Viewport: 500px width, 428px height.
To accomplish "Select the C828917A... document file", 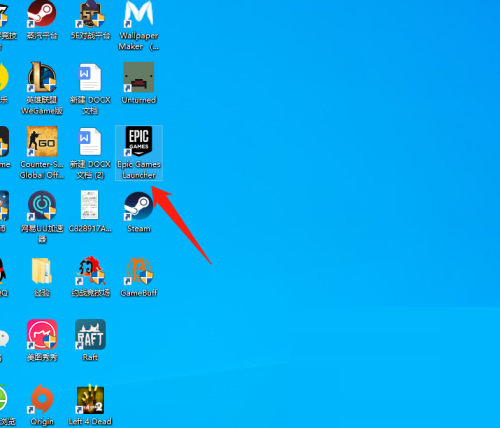I will (90, 211).
